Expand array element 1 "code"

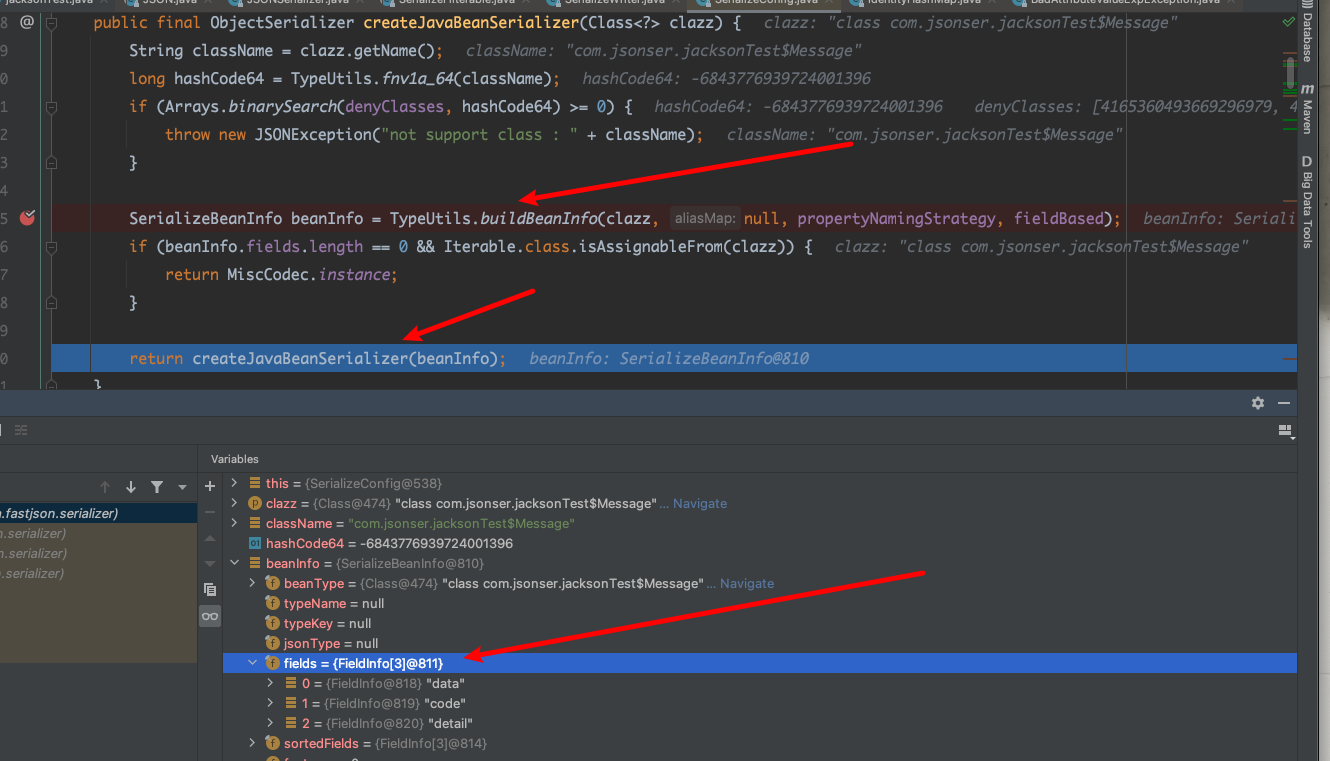click(x=271, y=703)
